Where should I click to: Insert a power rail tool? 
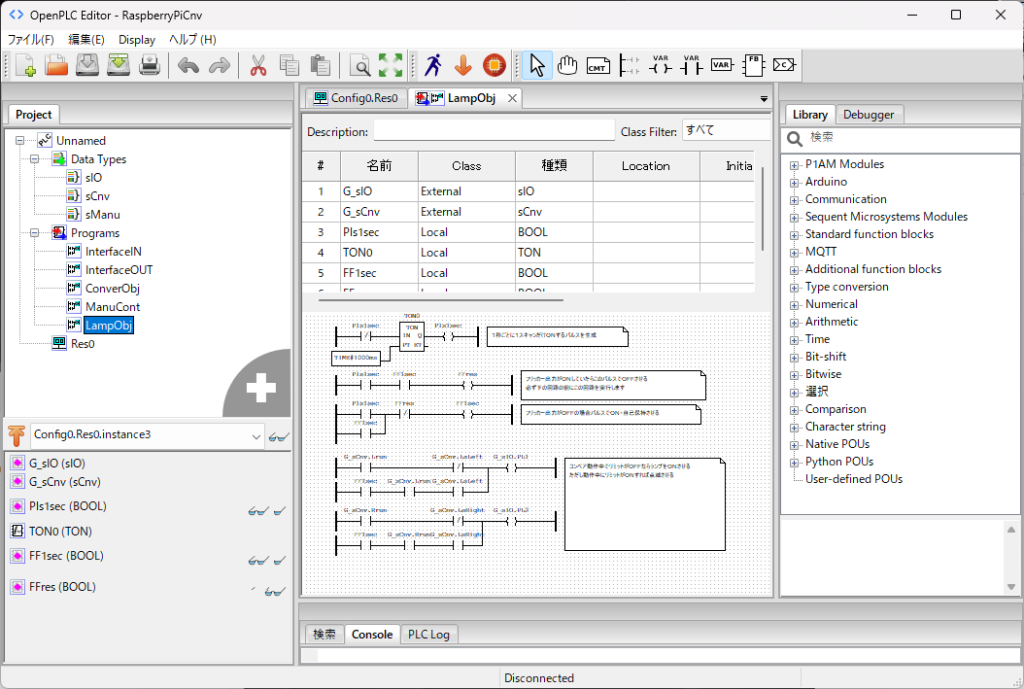[630, 65]
